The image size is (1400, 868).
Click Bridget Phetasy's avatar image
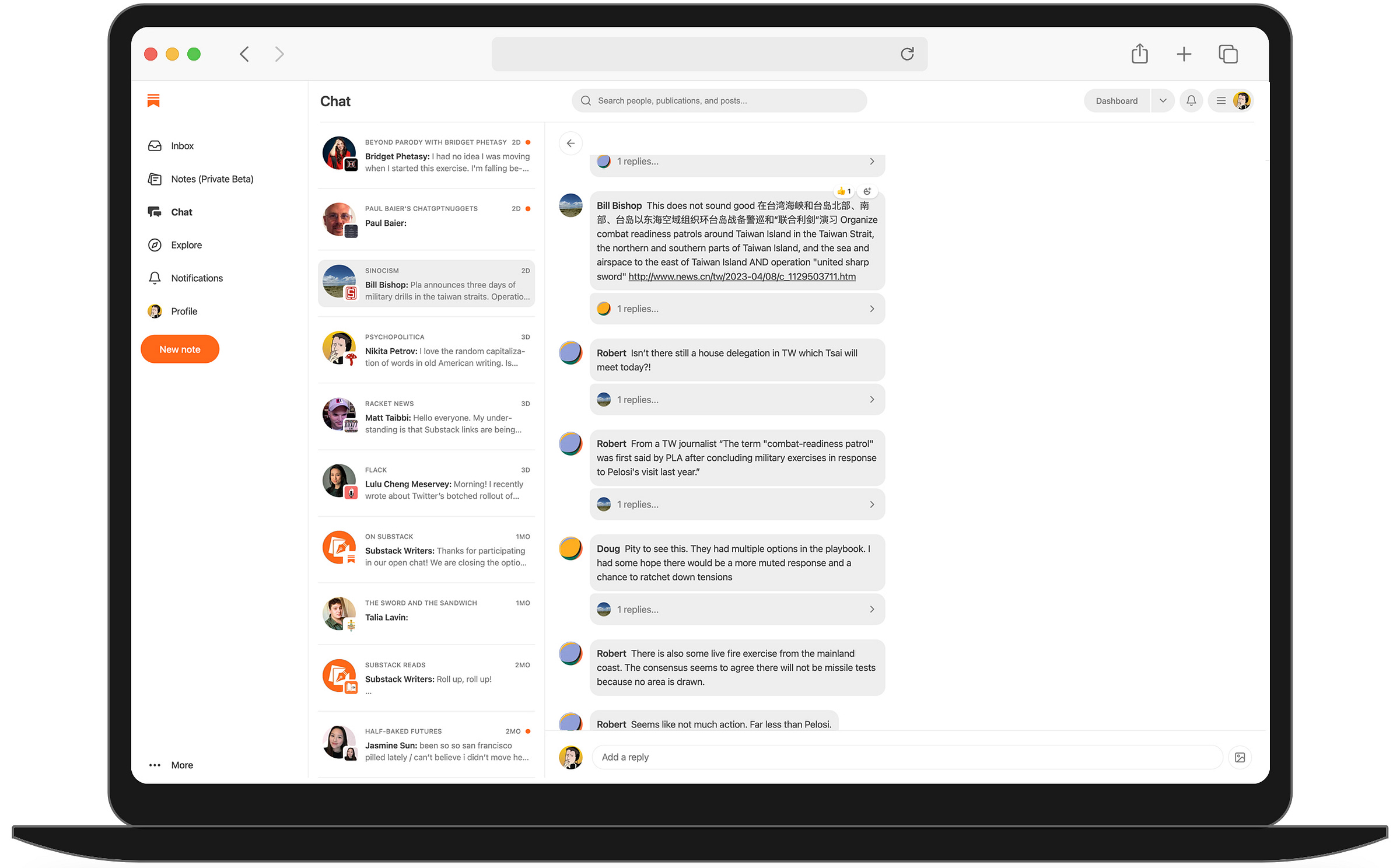[x=339, y=153]
